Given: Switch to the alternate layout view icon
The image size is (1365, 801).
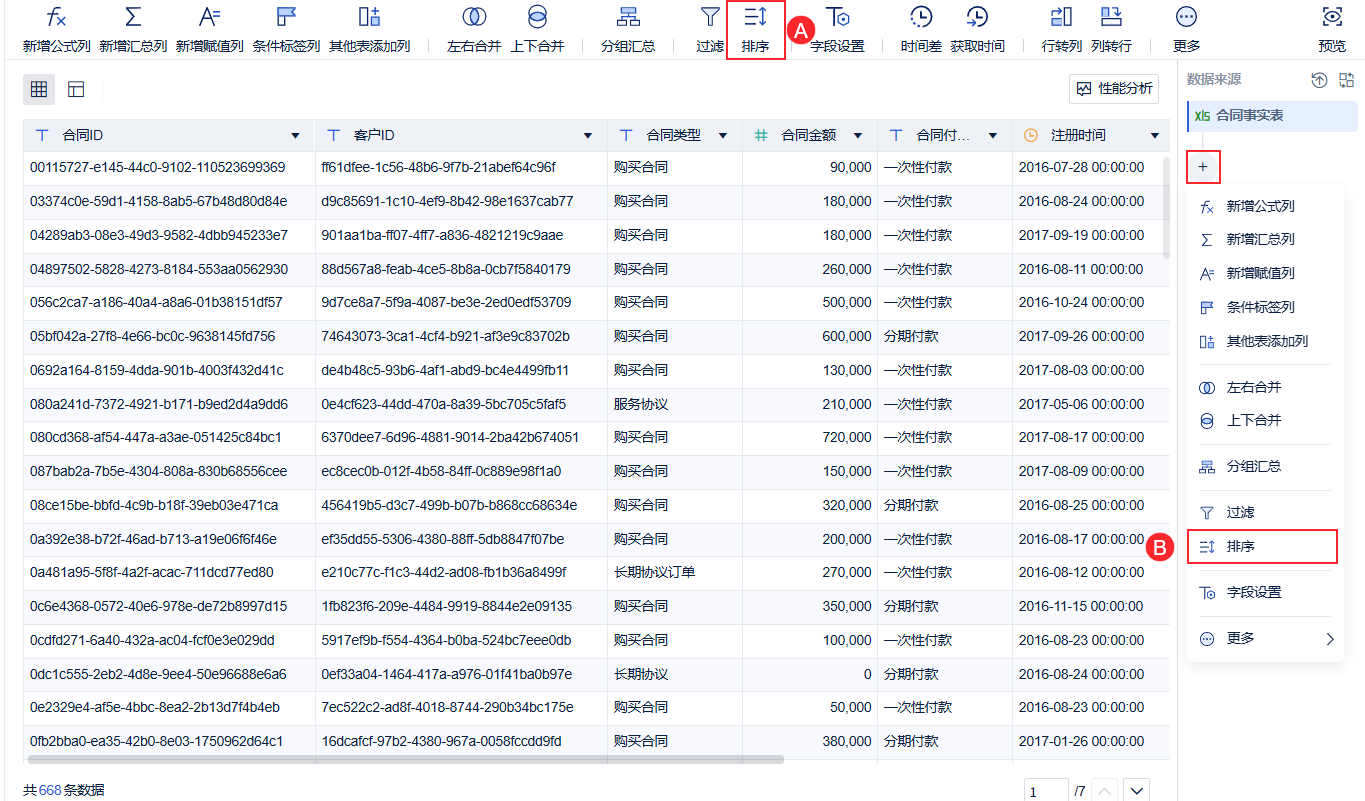Looking at the screenshot, I should point(76,89).
